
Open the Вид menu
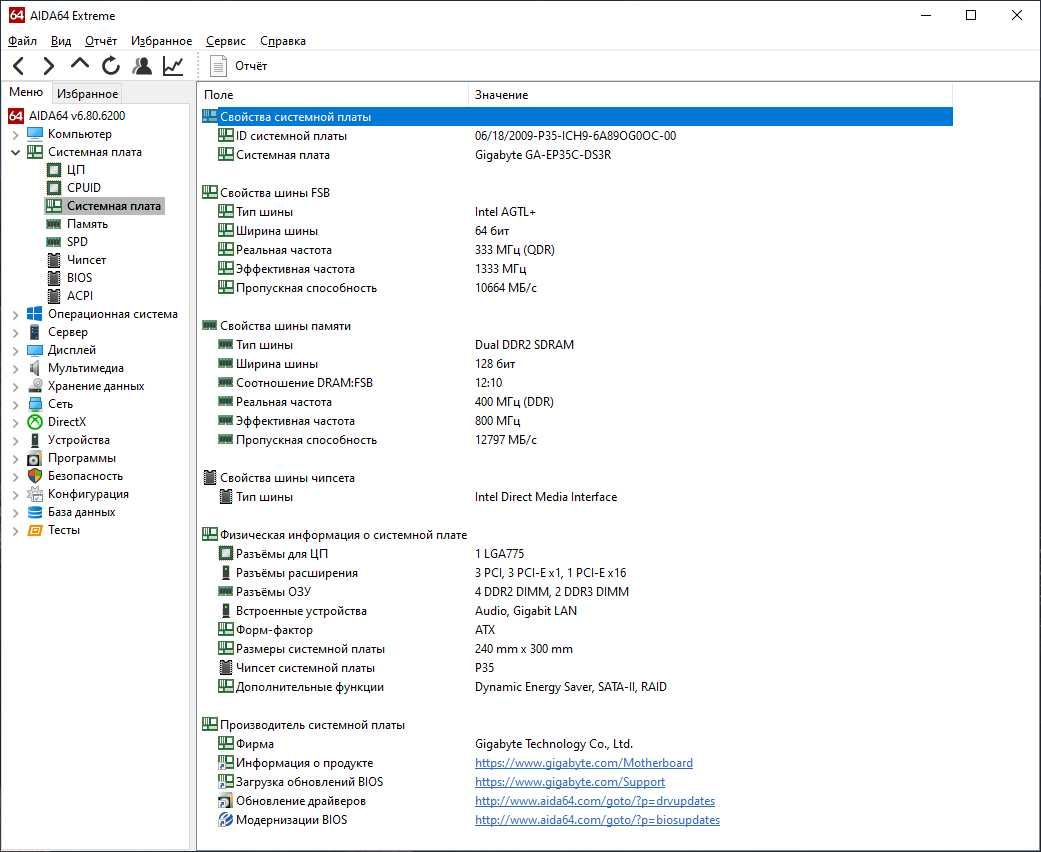tap(61, 41)
